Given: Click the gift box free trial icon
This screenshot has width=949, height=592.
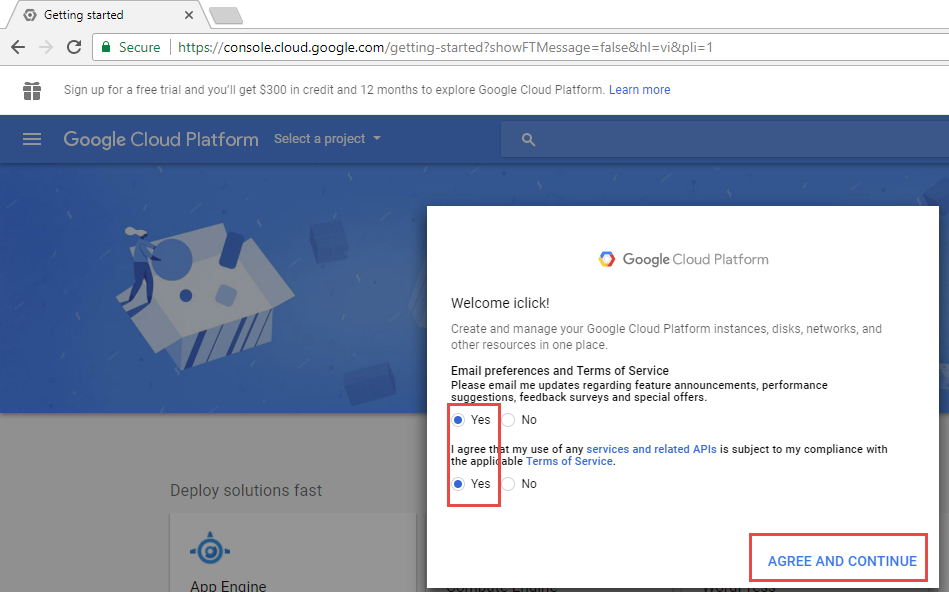Looking at the screenshot, I should tap(32, 90).
